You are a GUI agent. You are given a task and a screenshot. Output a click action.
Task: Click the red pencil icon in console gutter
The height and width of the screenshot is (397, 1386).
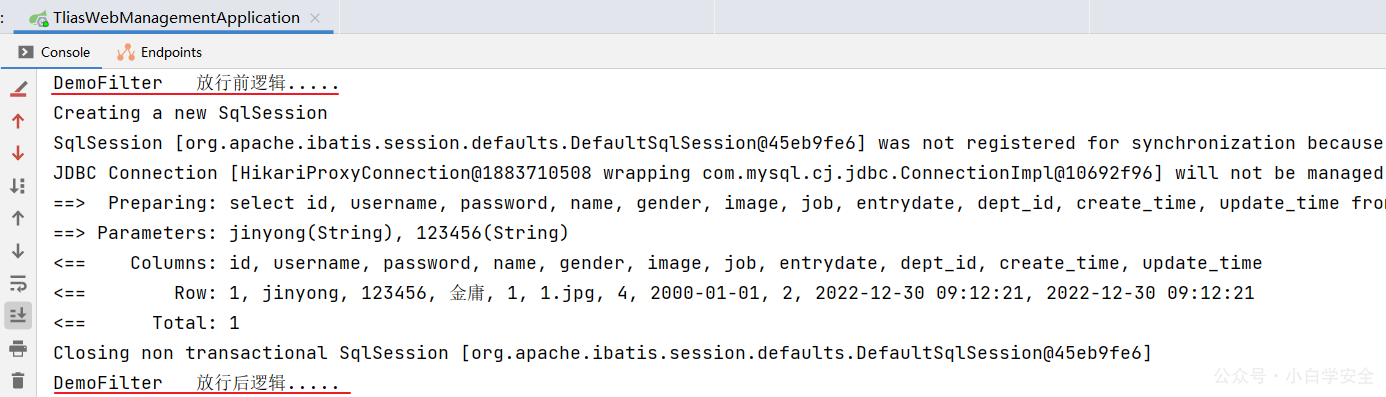click(18, 89)
